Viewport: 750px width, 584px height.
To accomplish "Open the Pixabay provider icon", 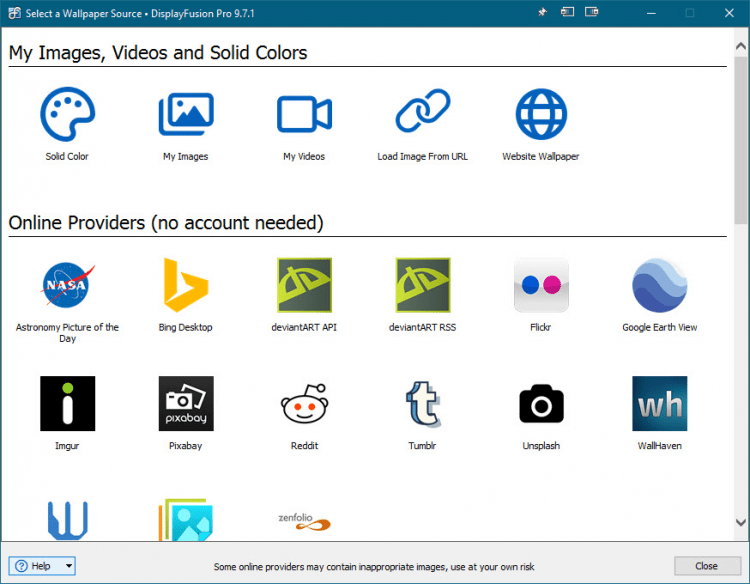I will pyautogui.click(x=186, y=404).
